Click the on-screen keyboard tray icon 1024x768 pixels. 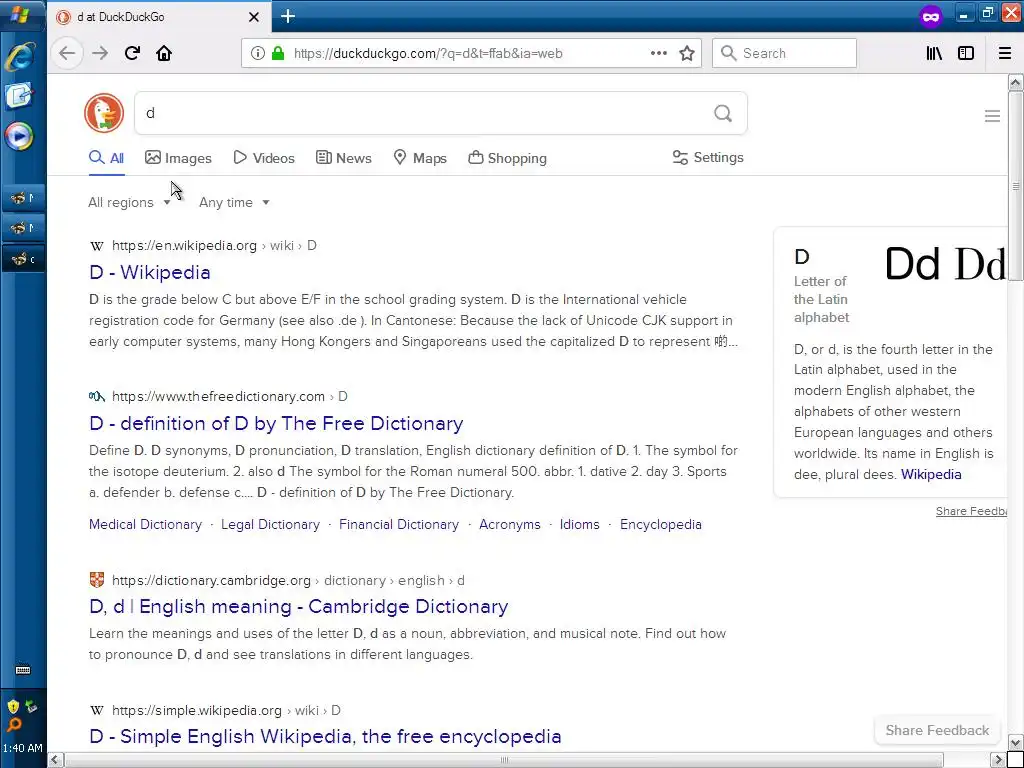[x=23, y=670]
